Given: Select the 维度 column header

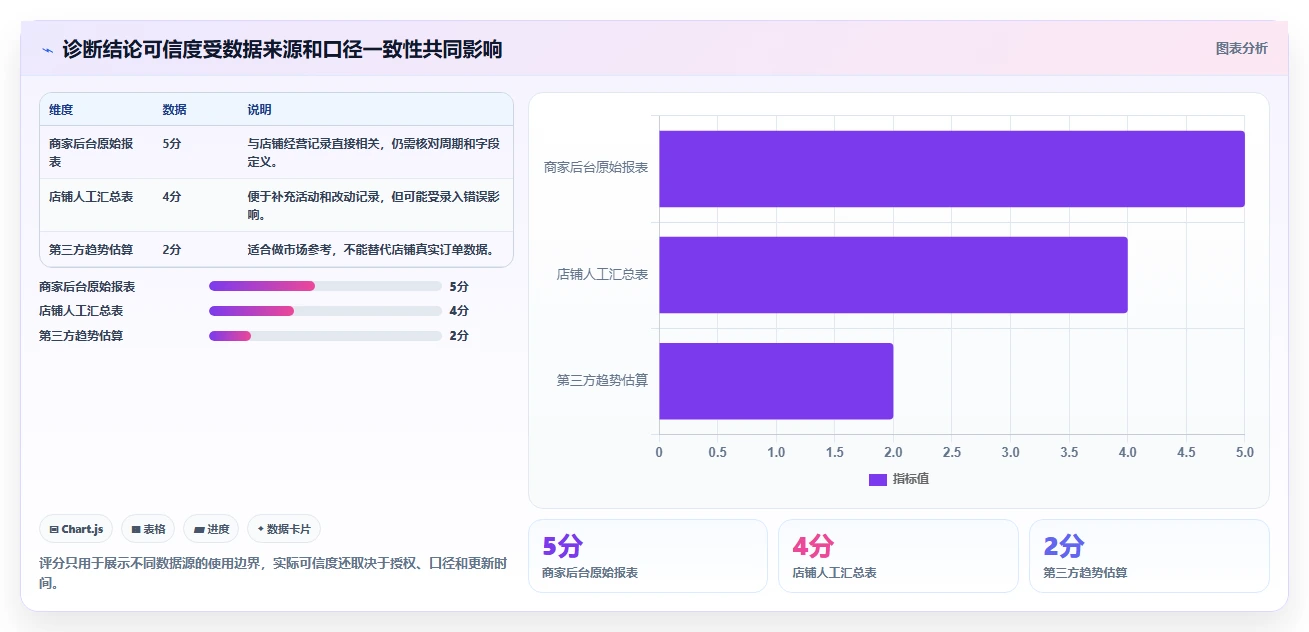Looking at the screenshot, I should tap(61, 110).
